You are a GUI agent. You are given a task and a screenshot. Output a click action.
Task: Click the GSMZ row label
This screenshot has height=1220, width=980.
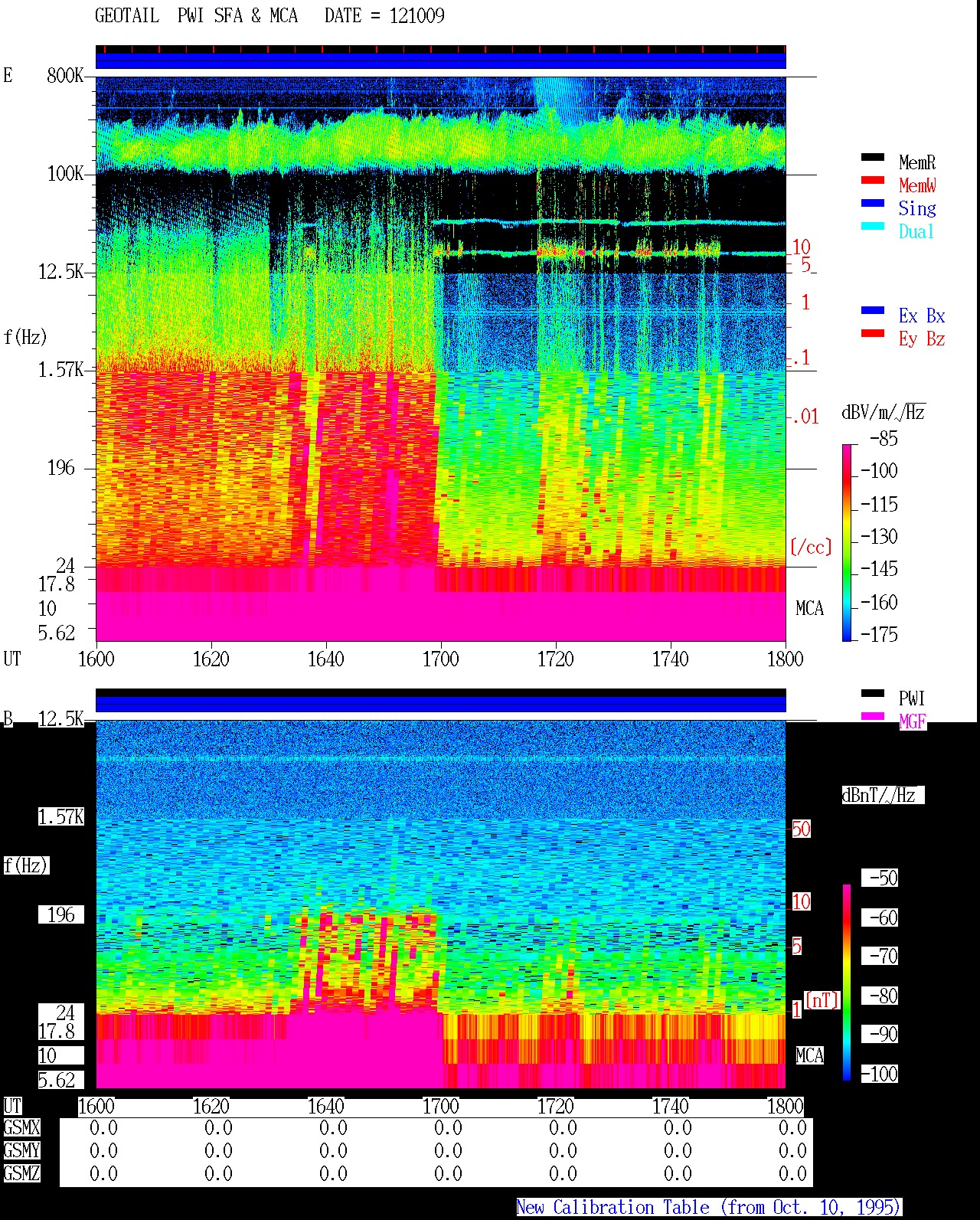(x=21, y=1173)
